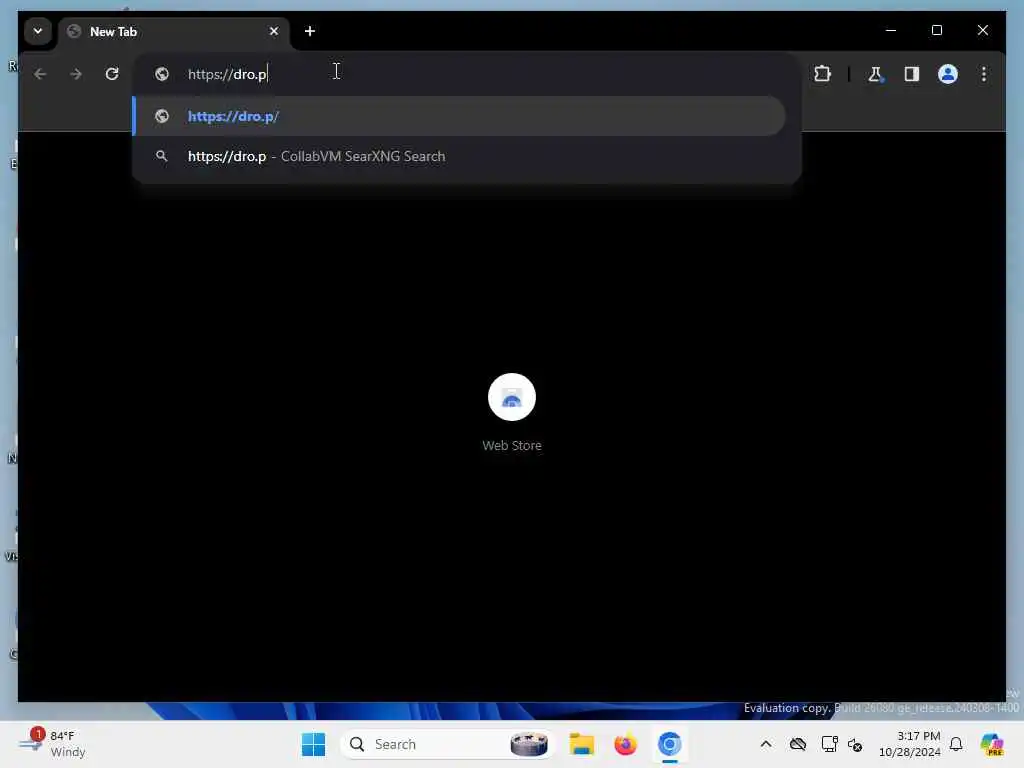The height and width of the screenshot is (768, 1024).
Task: Close the New Tab tab
Action: [x=274, y=31]
